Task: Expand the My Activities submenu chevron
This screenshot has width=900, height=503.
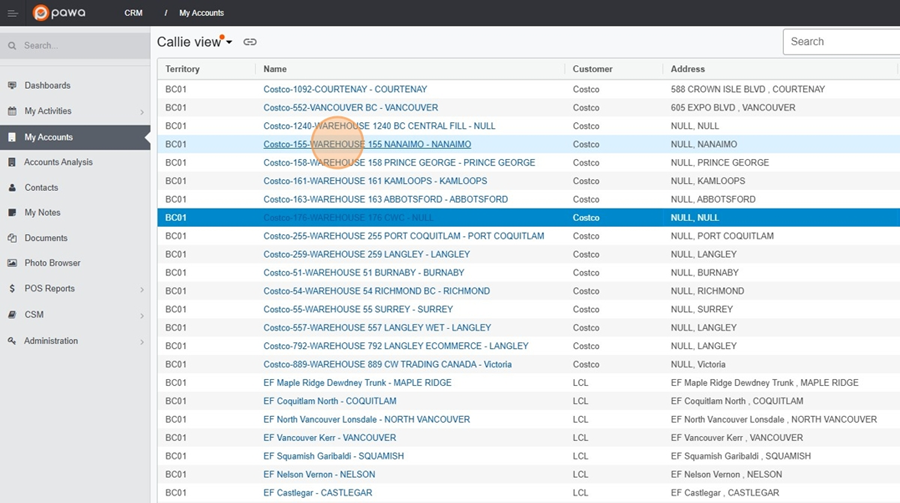Action: pos(142,112)
